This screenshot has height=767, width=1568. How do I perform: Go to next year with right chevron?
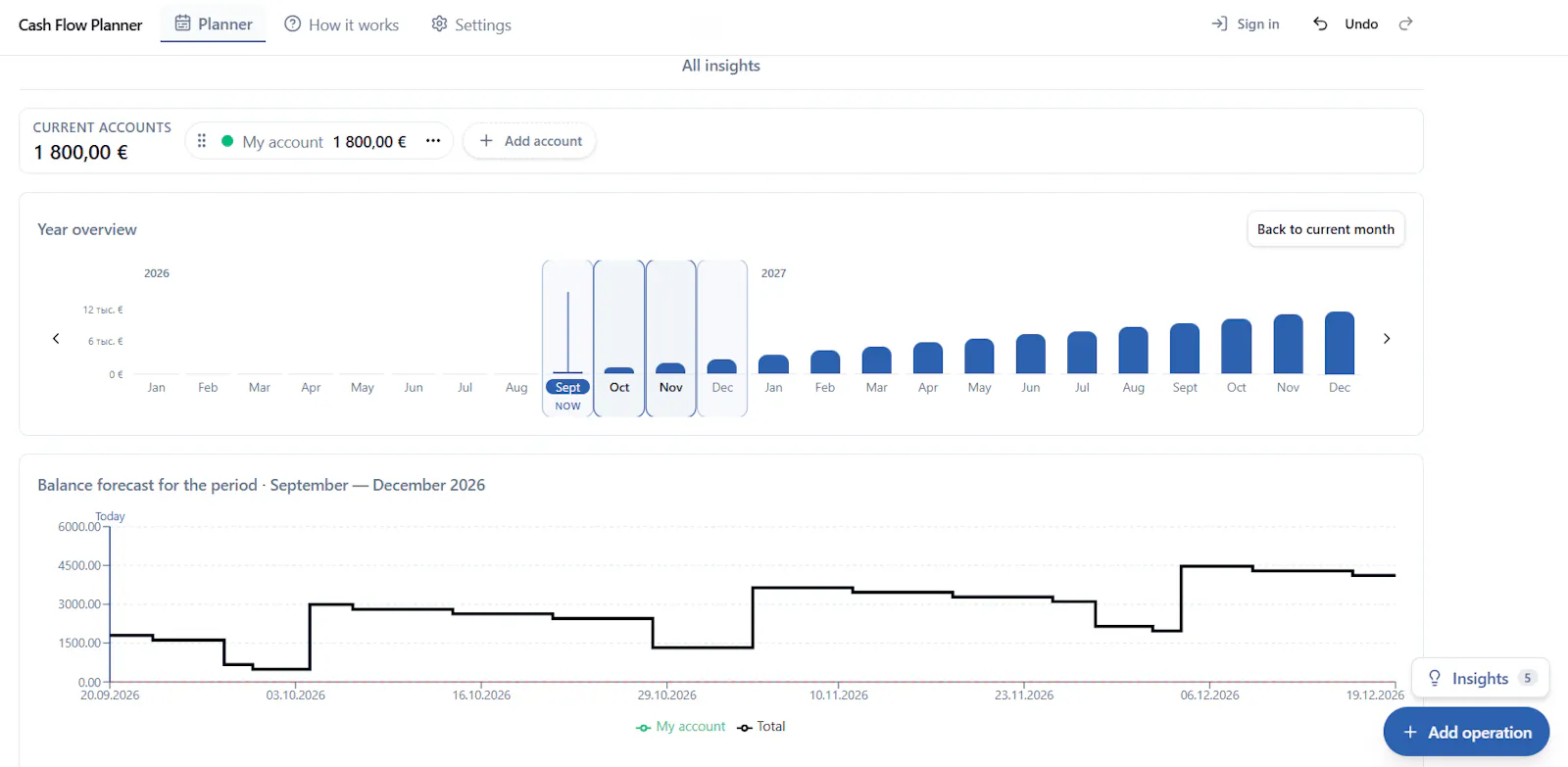pos(1387,338)
